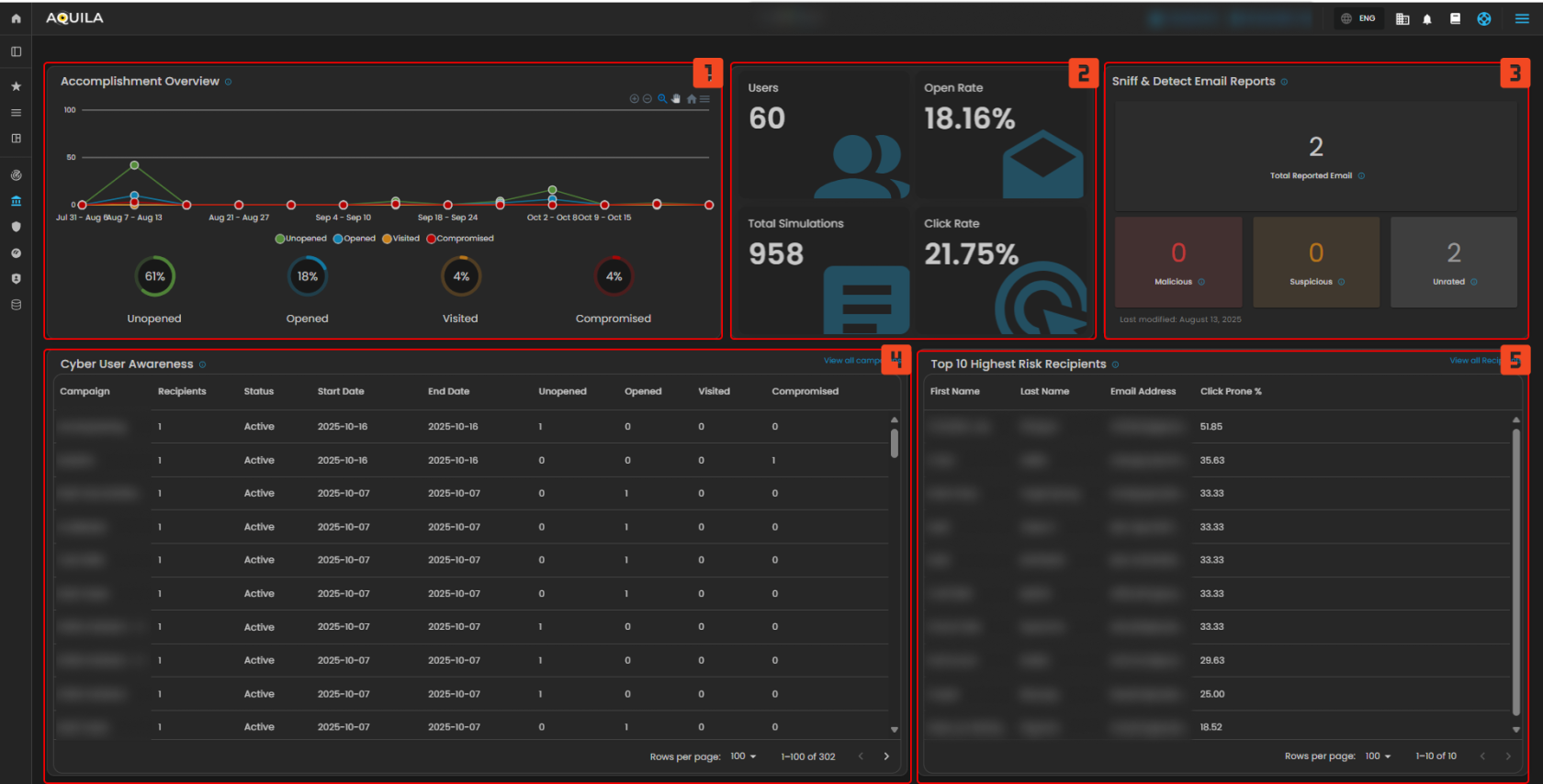Go to next page of campaigns table
The width and height of the screenshot is (1543, 784).
pyautogui.click(x=886, y=756)
